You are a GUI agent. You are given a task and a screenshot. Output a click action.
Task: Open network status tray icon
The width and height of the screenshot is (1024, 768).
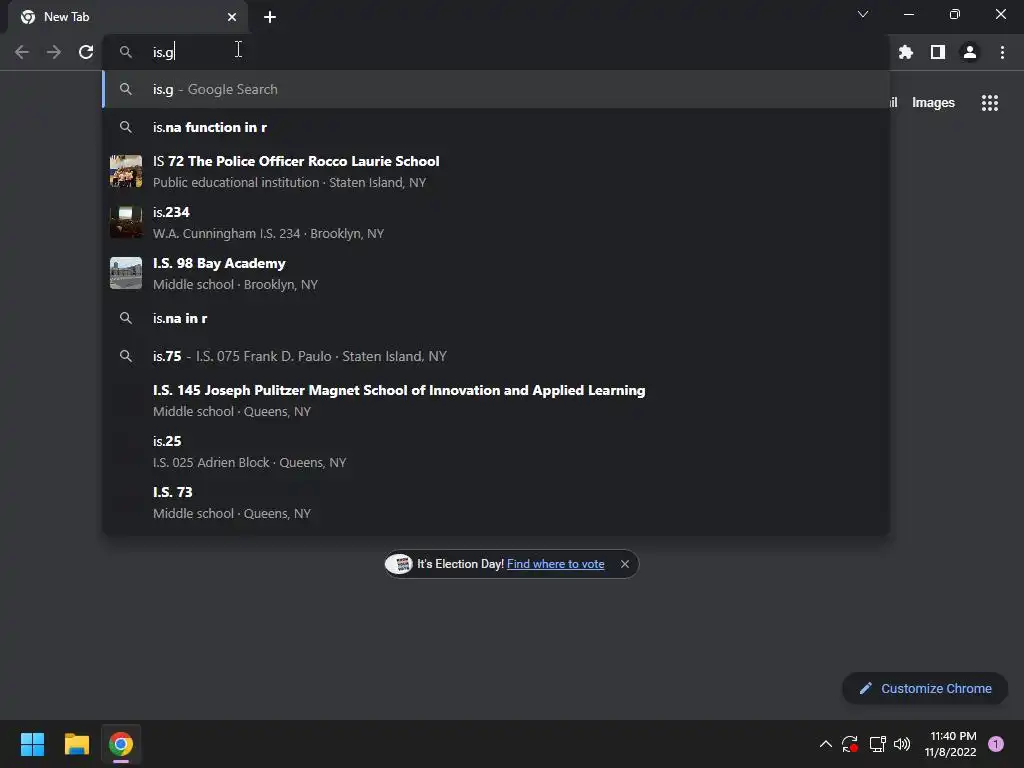(877, 744)
